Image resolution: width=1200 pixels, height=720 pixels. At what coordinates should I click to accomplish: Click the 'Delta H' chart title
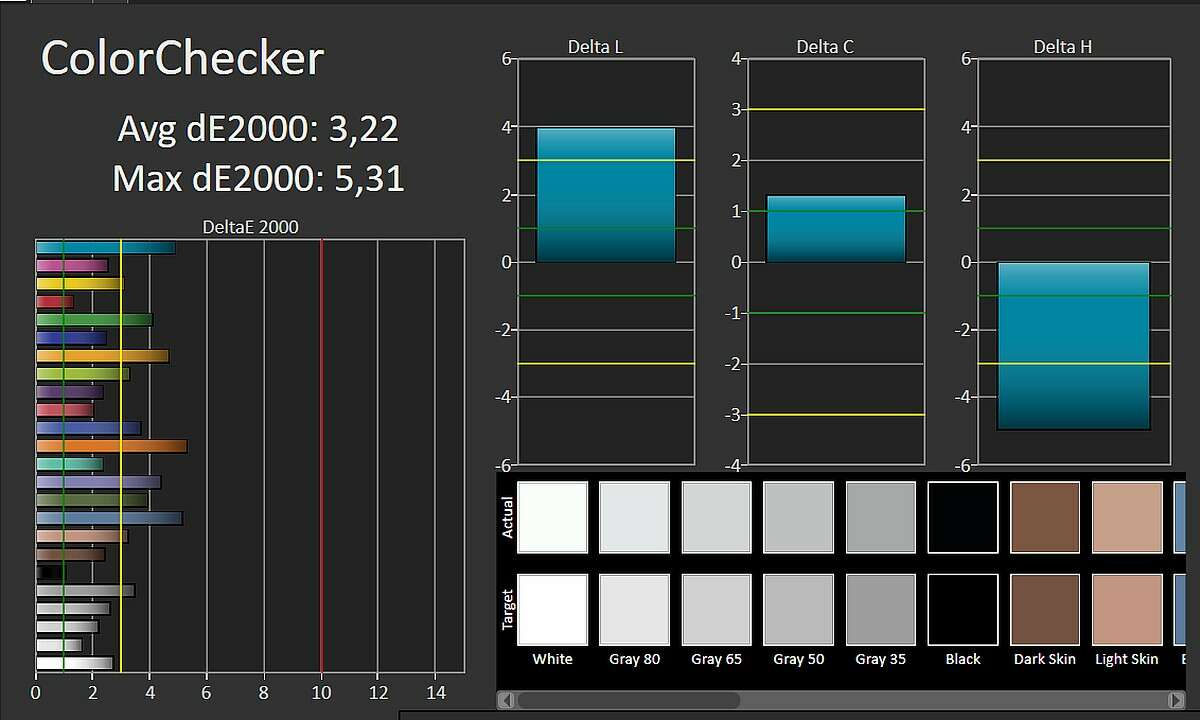click(x=1063, y=47)
